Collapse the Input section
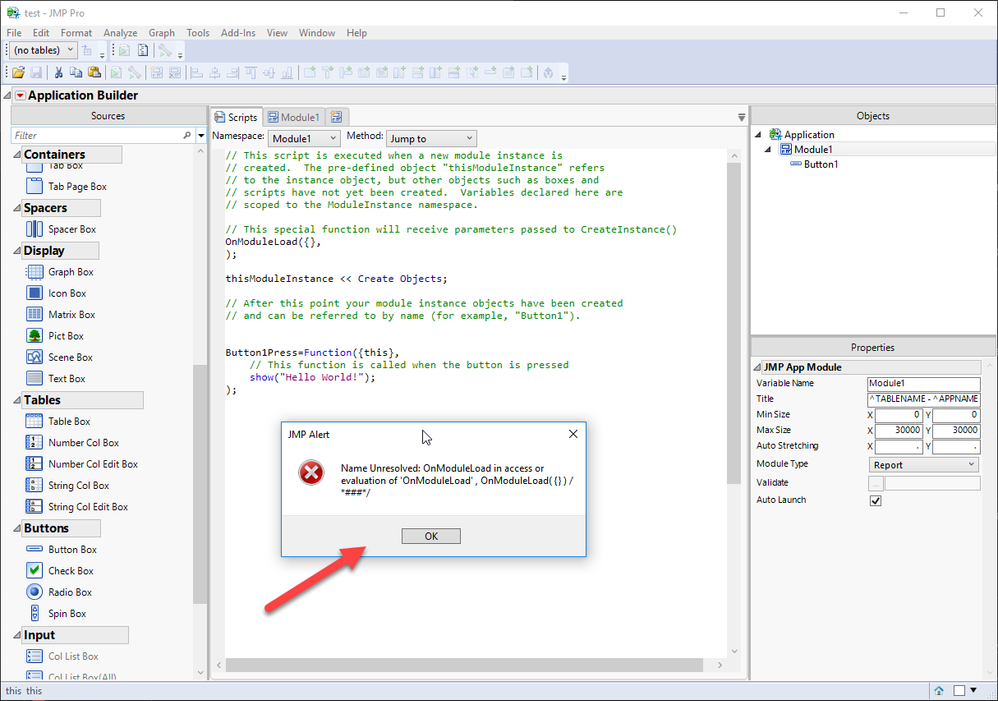998x701 pixels. 17,635
